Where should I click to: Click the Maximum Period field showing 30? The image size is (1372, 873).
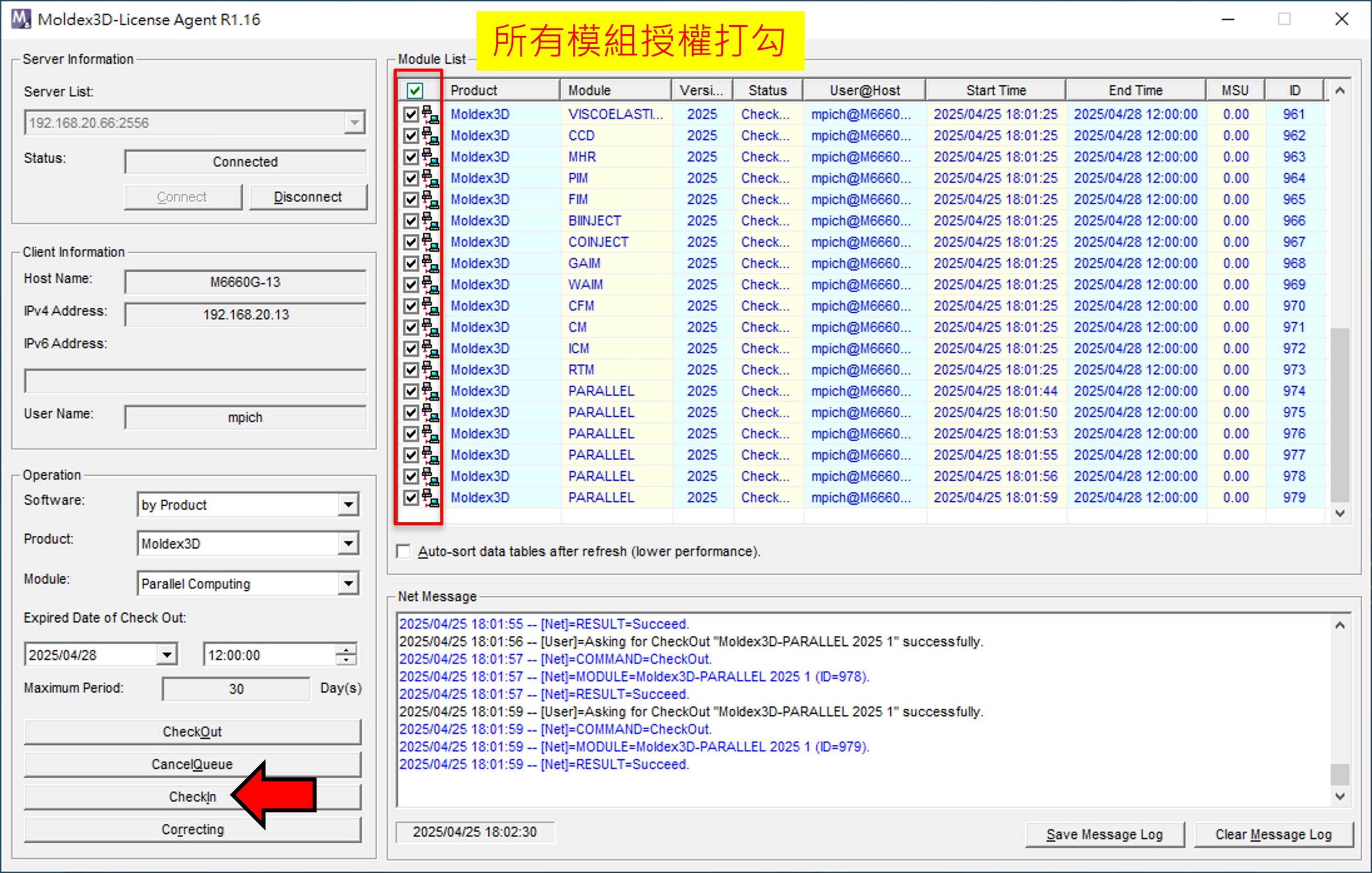[236, 689]
